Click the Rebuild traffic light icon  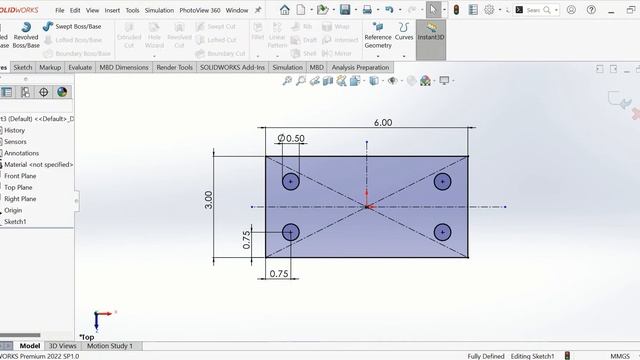[x=456, y=10]
